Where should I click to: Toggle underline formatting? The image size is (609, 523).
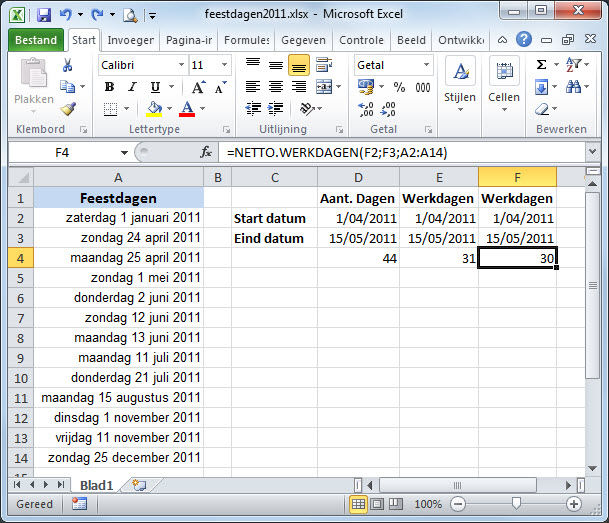click(155, 87)
